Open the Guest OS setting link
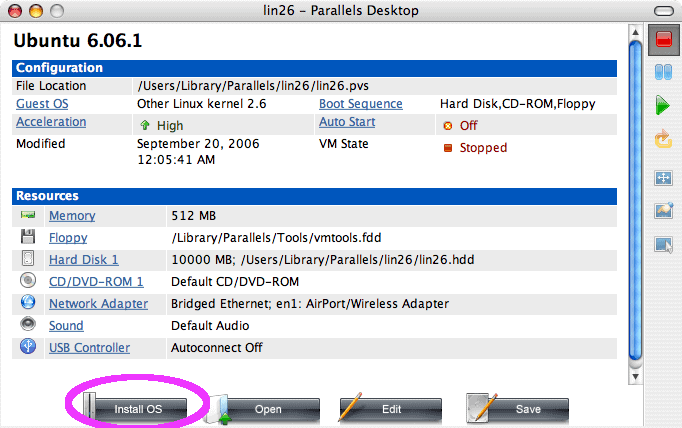682x428 pixels. [40, 104]
